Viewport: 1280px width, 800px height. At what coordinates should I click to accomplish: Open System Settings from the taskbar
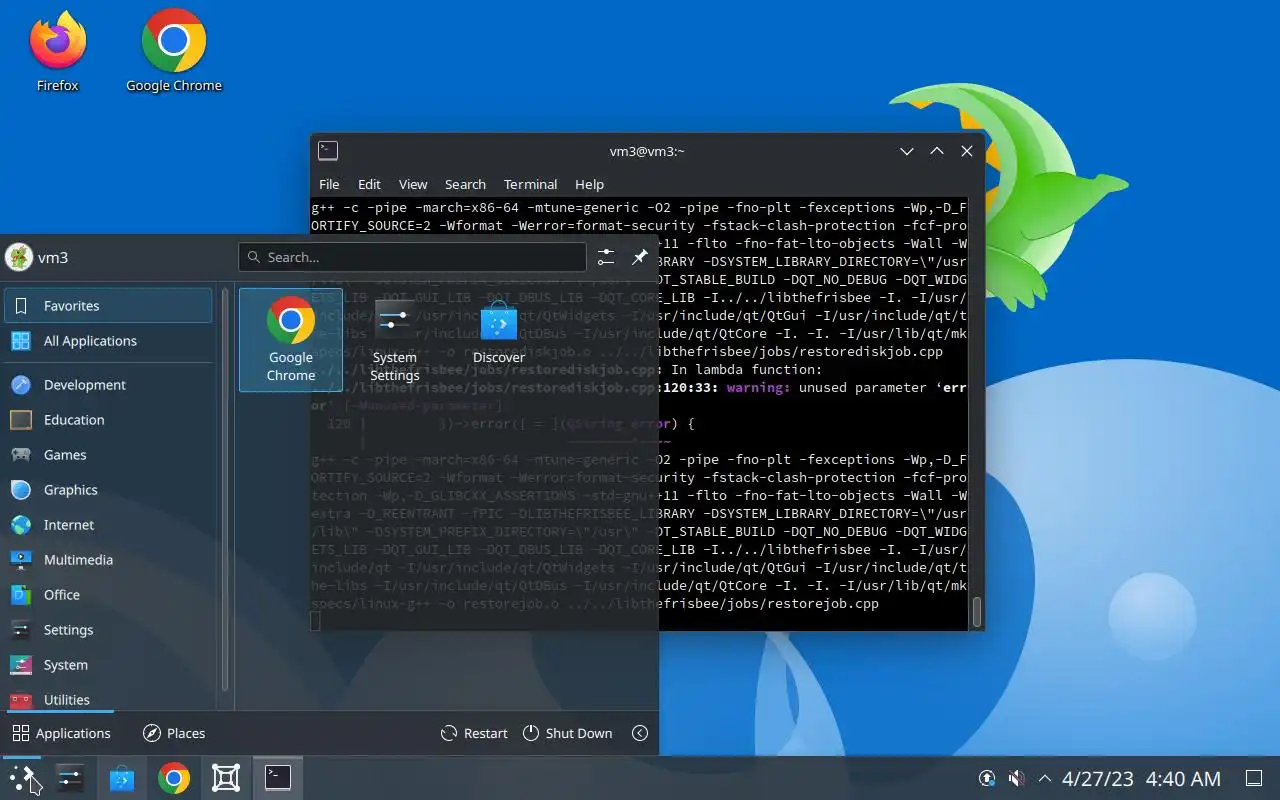point(70,778)
